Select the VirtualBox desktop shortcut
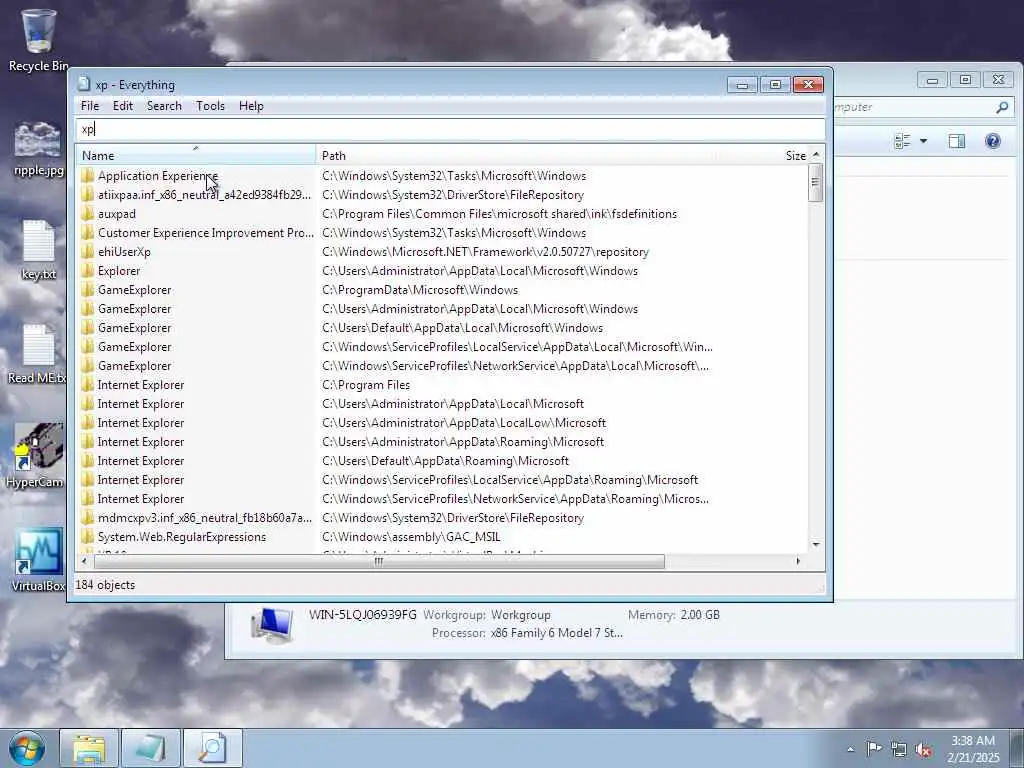The width and height of the screenshot is (1024, 768). 38,560
